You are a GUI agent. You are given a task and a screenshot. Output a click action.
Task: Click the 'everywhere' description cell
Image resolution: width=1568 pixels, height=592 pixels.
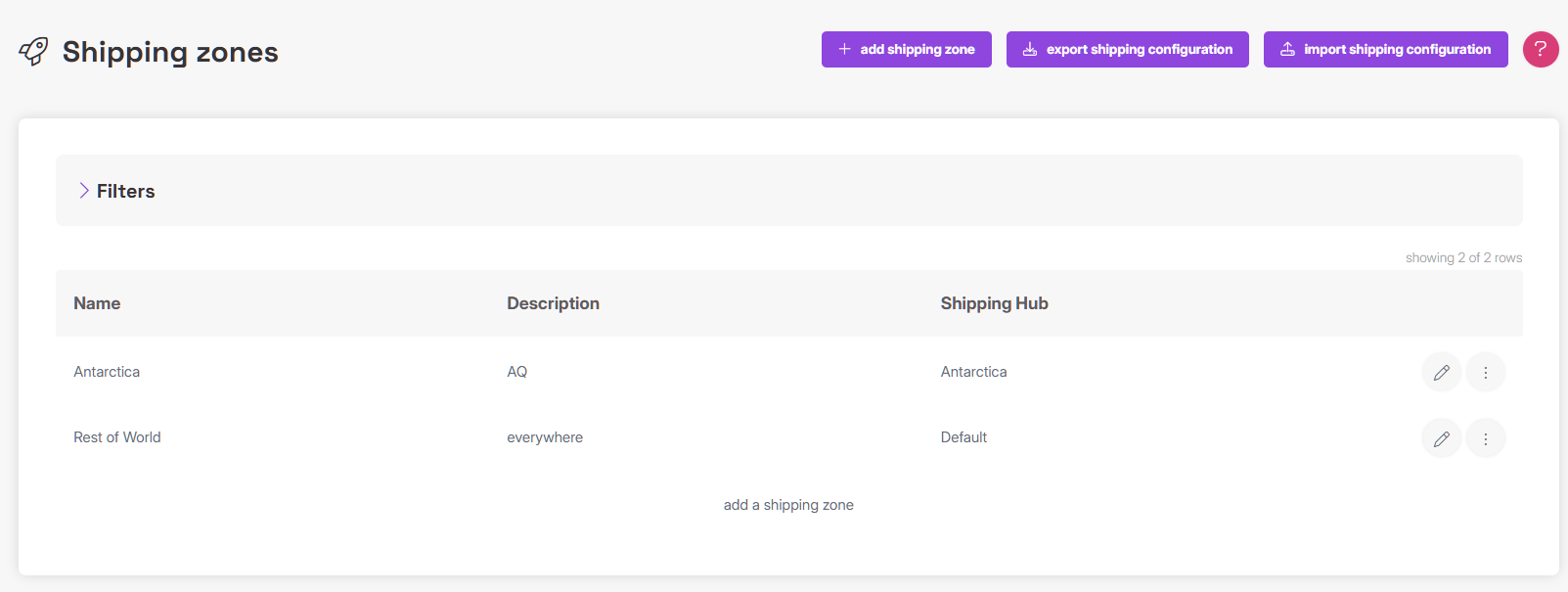[x=545, y=437]
